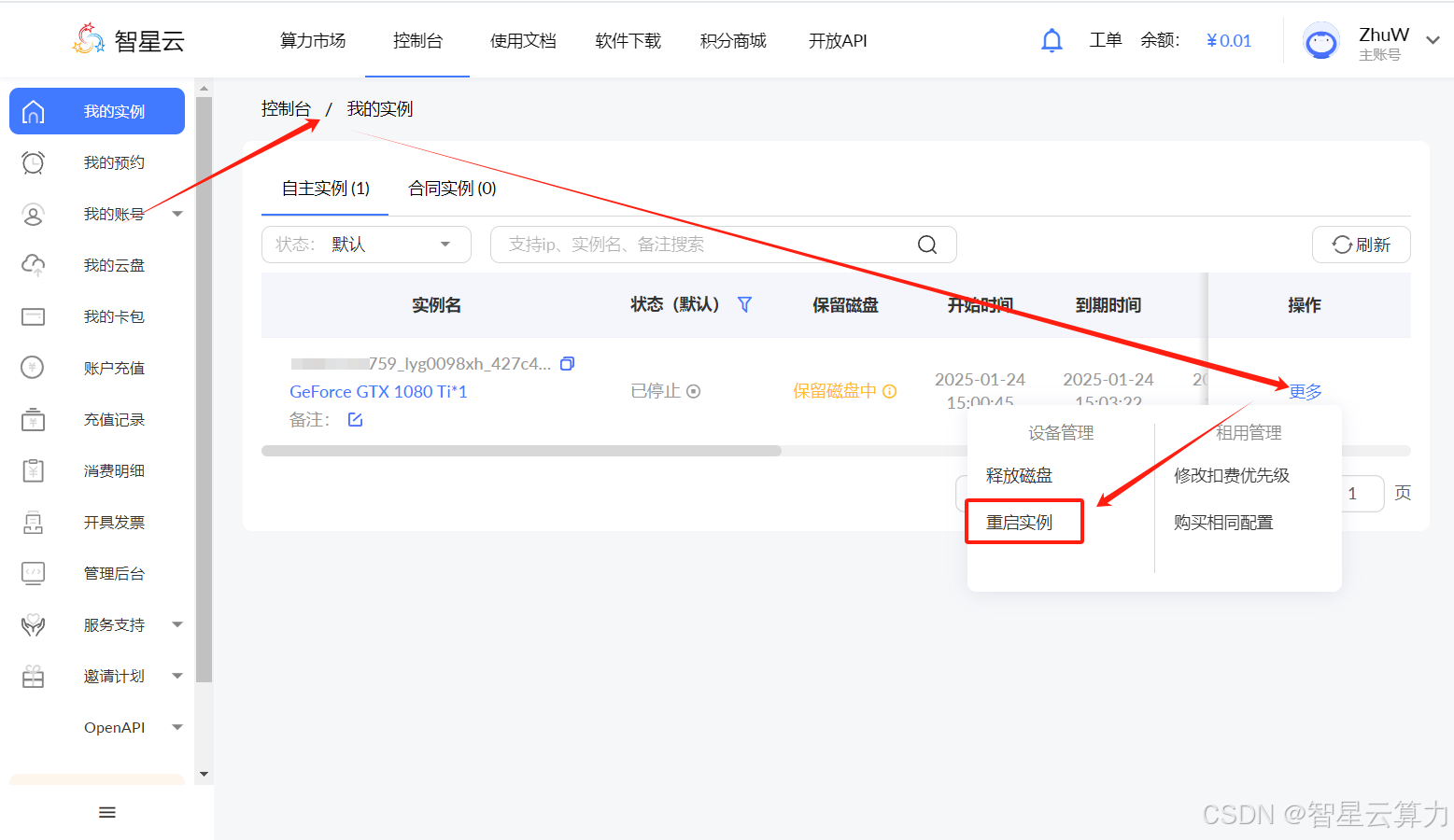Select 释放磁盘 in the popup menu
This screenshot has height=840, width=1454.
(x=1019, y=475)
